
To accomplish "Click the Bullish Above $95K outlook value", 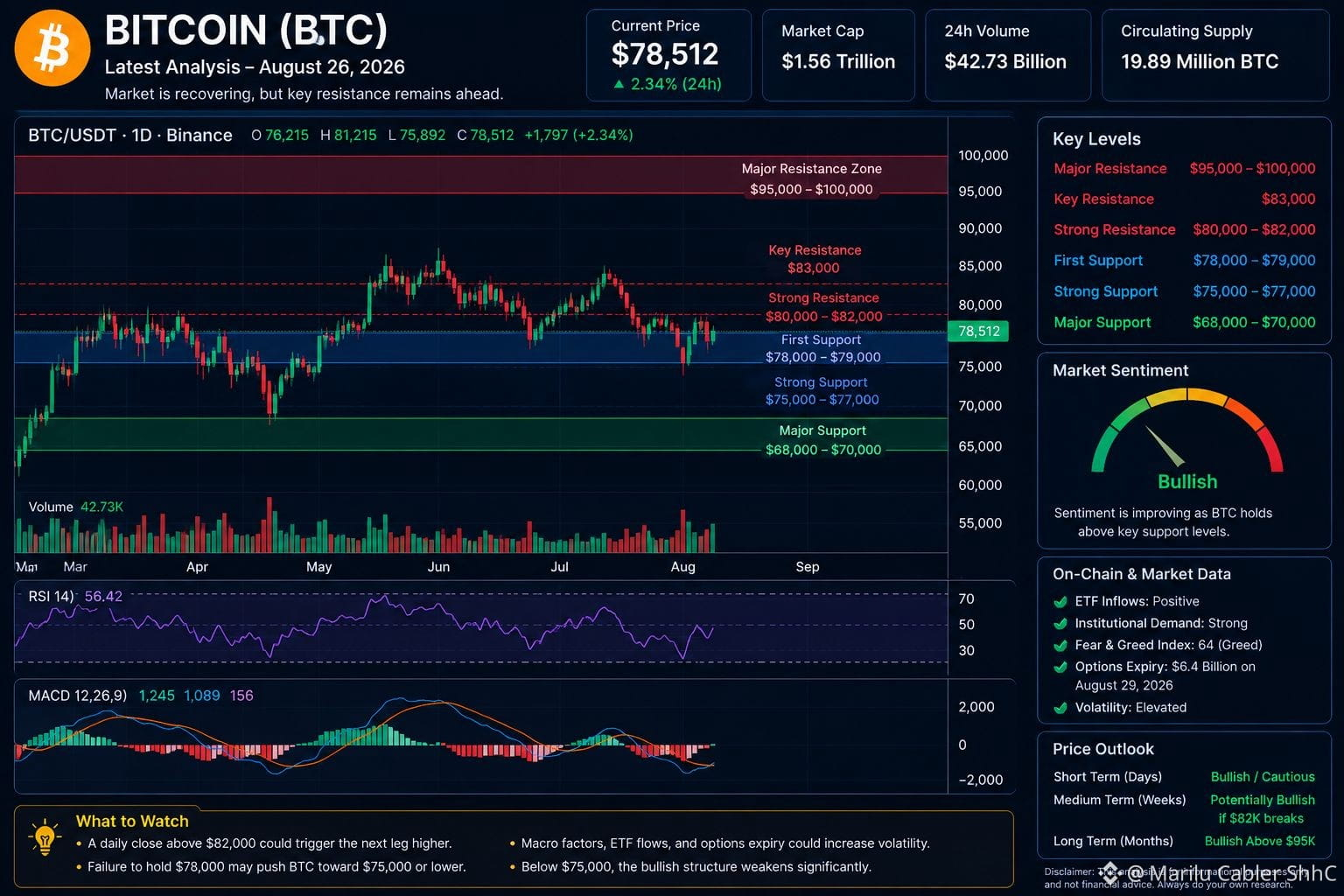I will (x=1260, y=842).
